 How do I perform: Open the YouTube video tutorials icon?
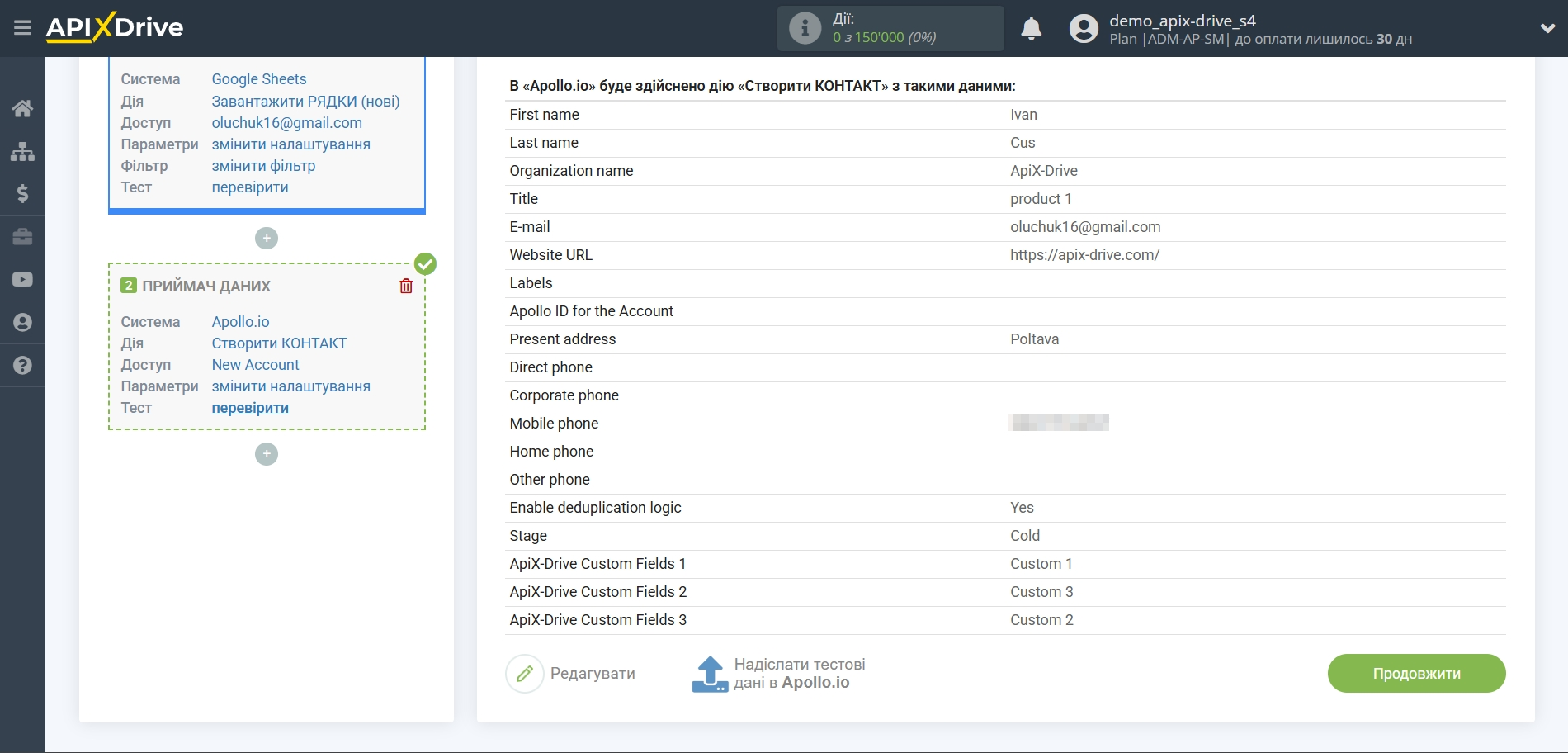[22, 280]
